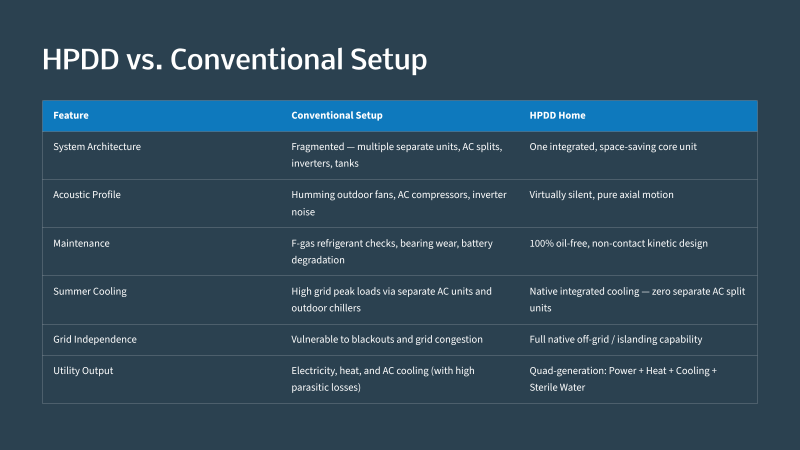Click the Acoustic Profile row label
Image resolution: width=800 pixels, height=450 pixels.
point(87,194)
